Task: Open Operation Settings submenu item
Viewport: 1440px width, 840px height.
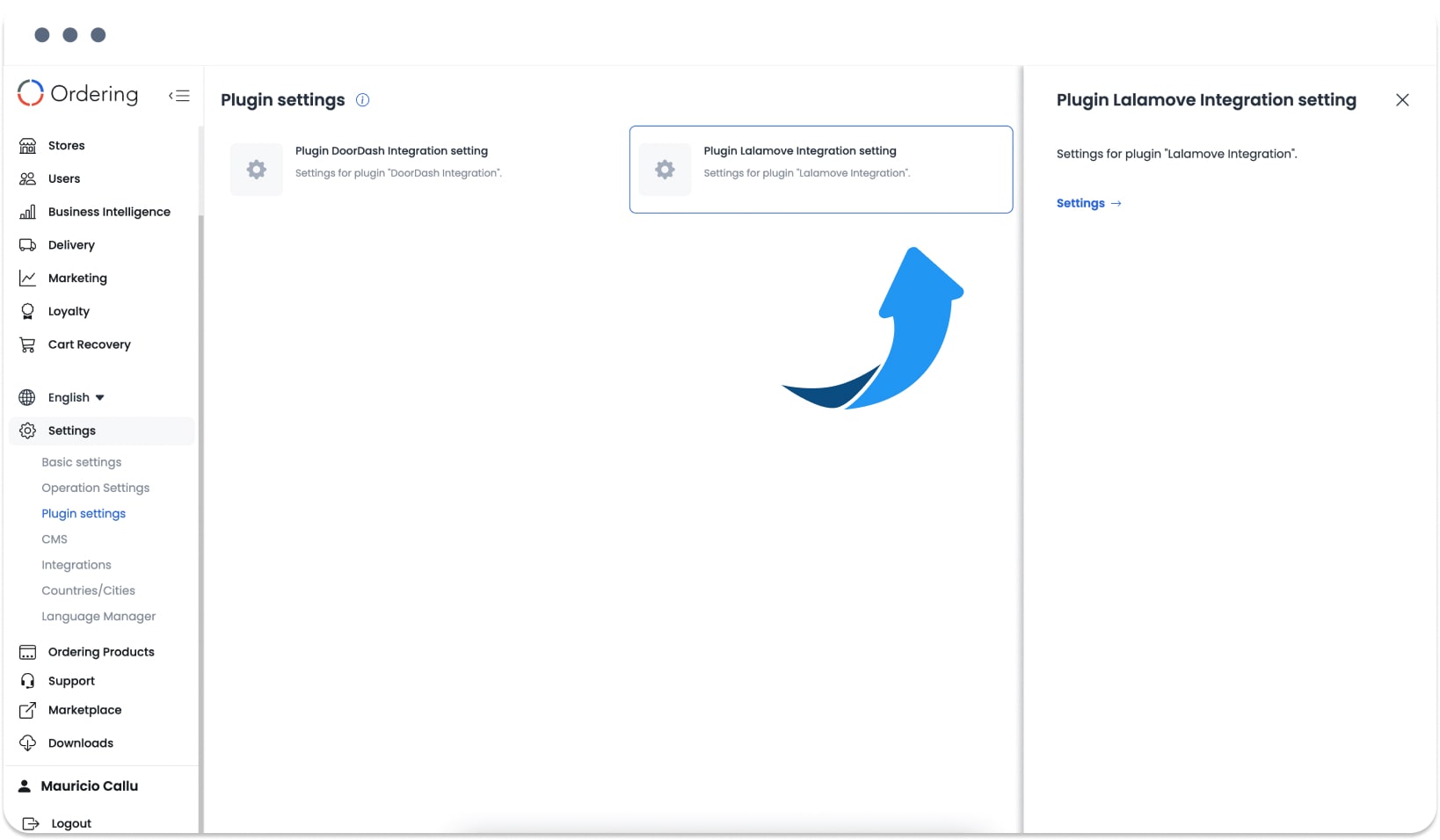Action: tap(96, 488)
